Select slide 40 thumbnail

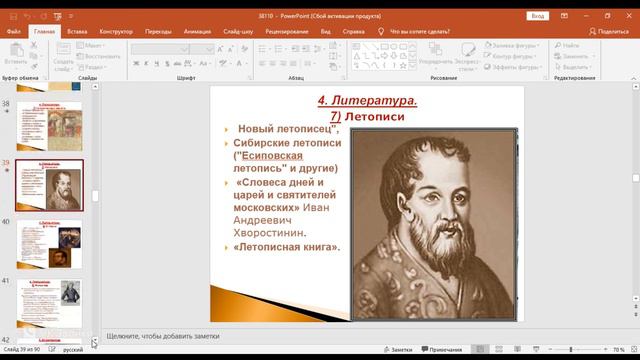pos(49,244)
